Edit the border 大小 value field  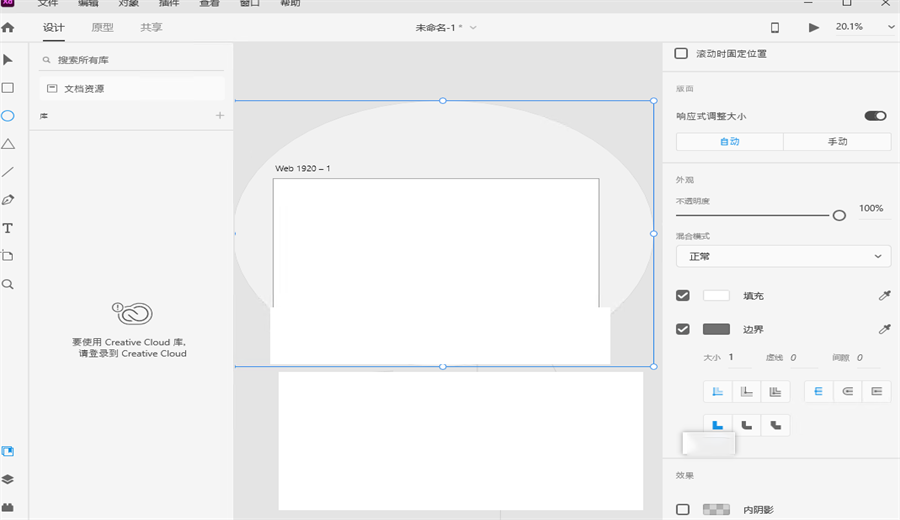(x=739, y=357)
